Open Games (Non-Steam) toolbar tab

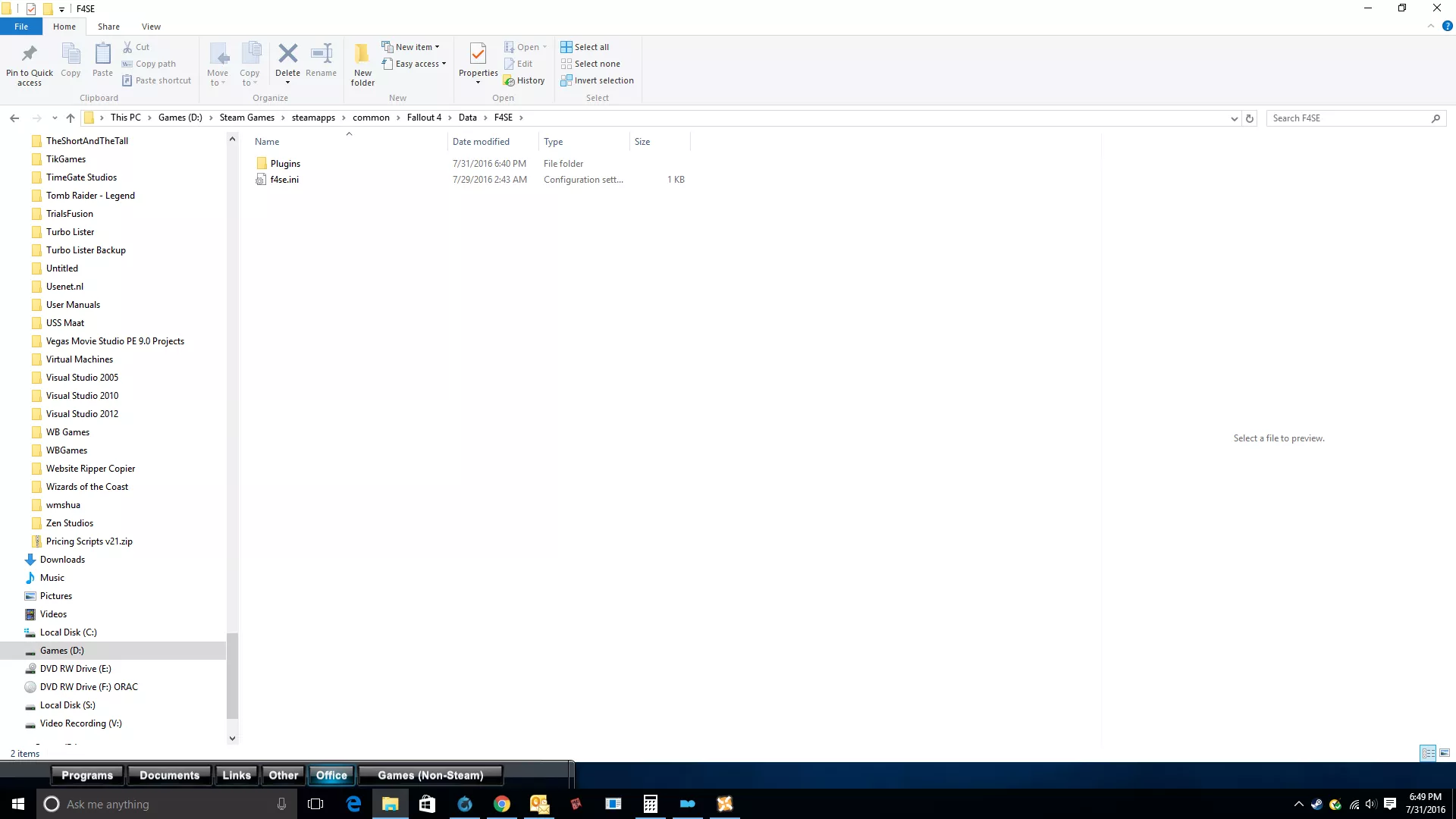[430, 775]
